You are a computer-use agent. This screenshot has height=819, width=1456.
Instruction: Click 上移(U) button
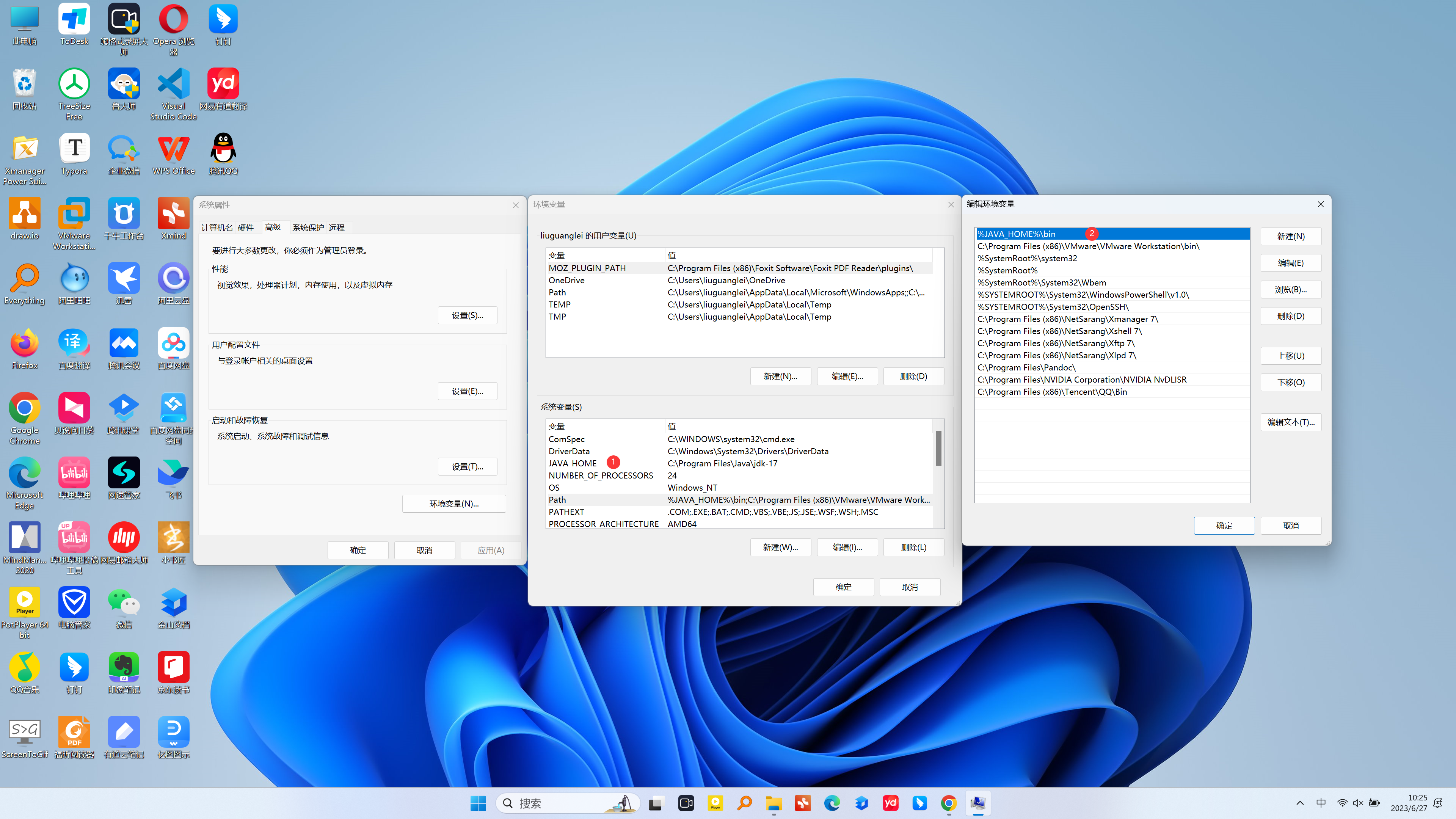tap(1291, 356)
